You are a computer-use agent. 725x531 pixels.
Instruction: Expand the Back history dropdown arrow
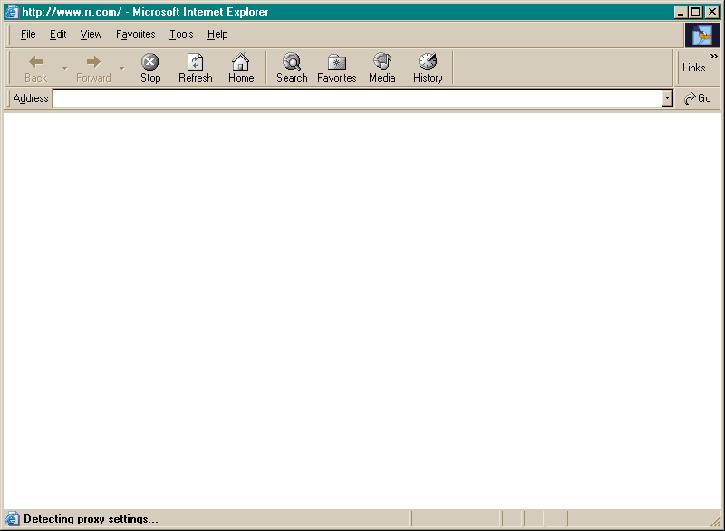[65, 68]
